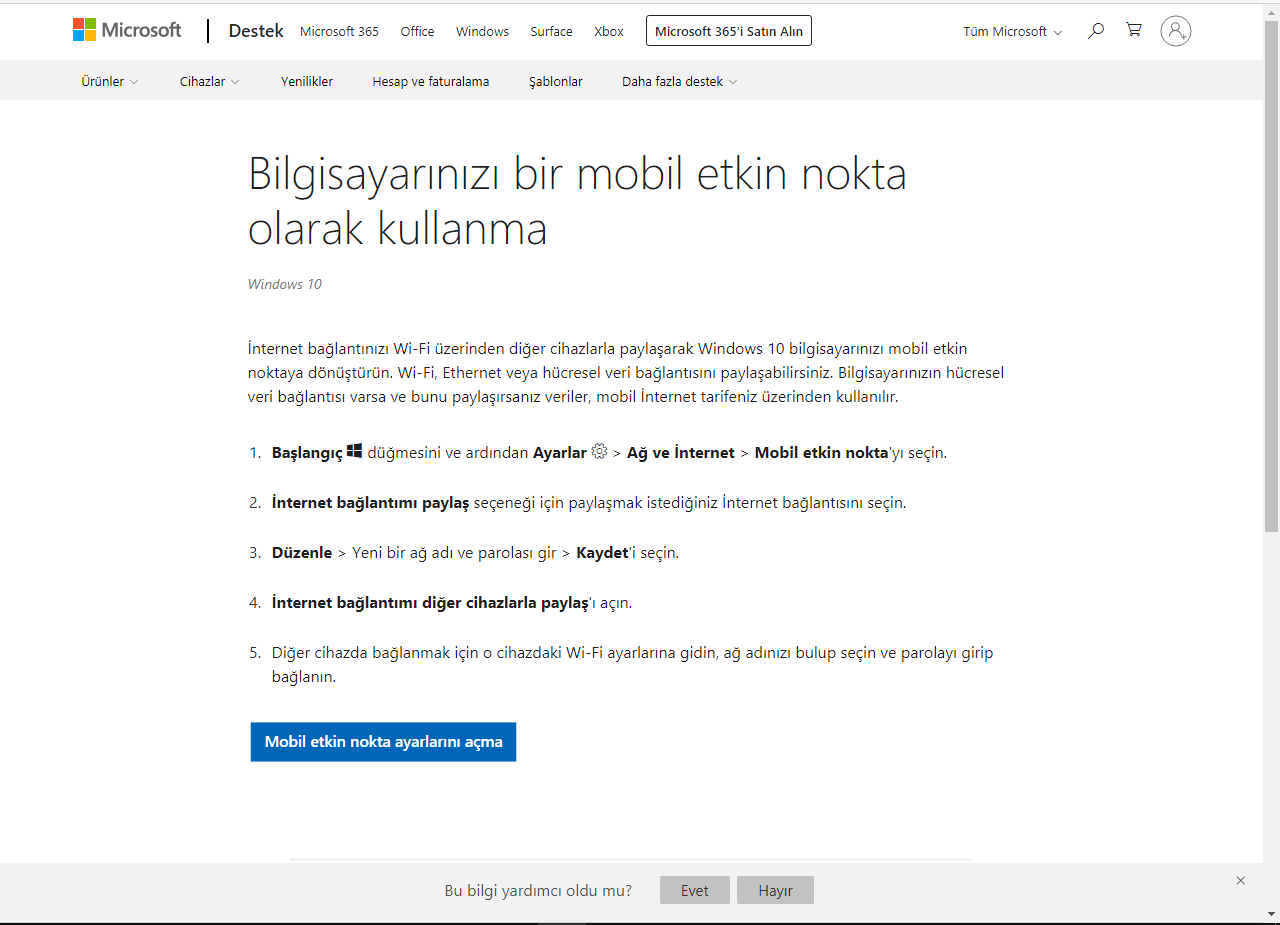Click the step starting with Diğer cihazda

pyautogui.click(x=633, y=665)
